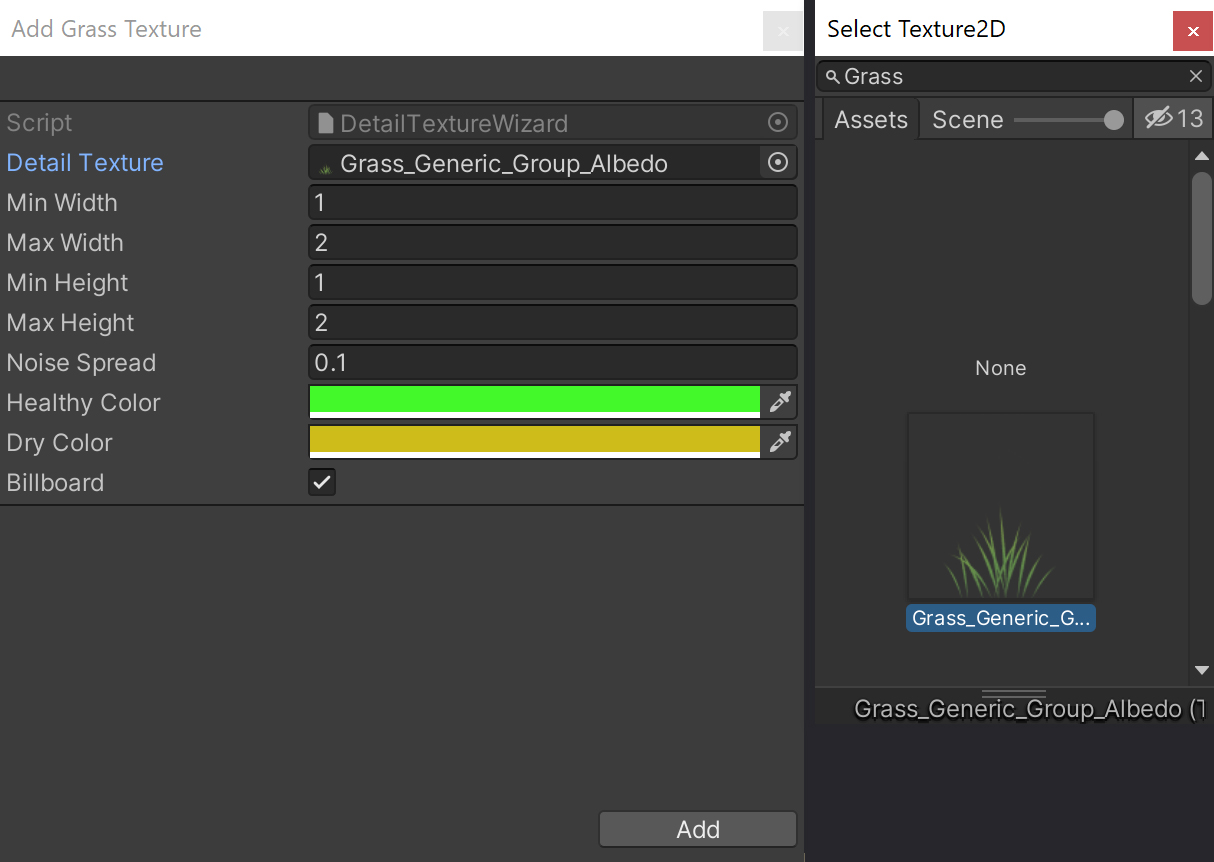The width and height of the screenshot is (1214, 862).
Task: Open the Healthy Color swatch picker
Action: pos(535,402)
